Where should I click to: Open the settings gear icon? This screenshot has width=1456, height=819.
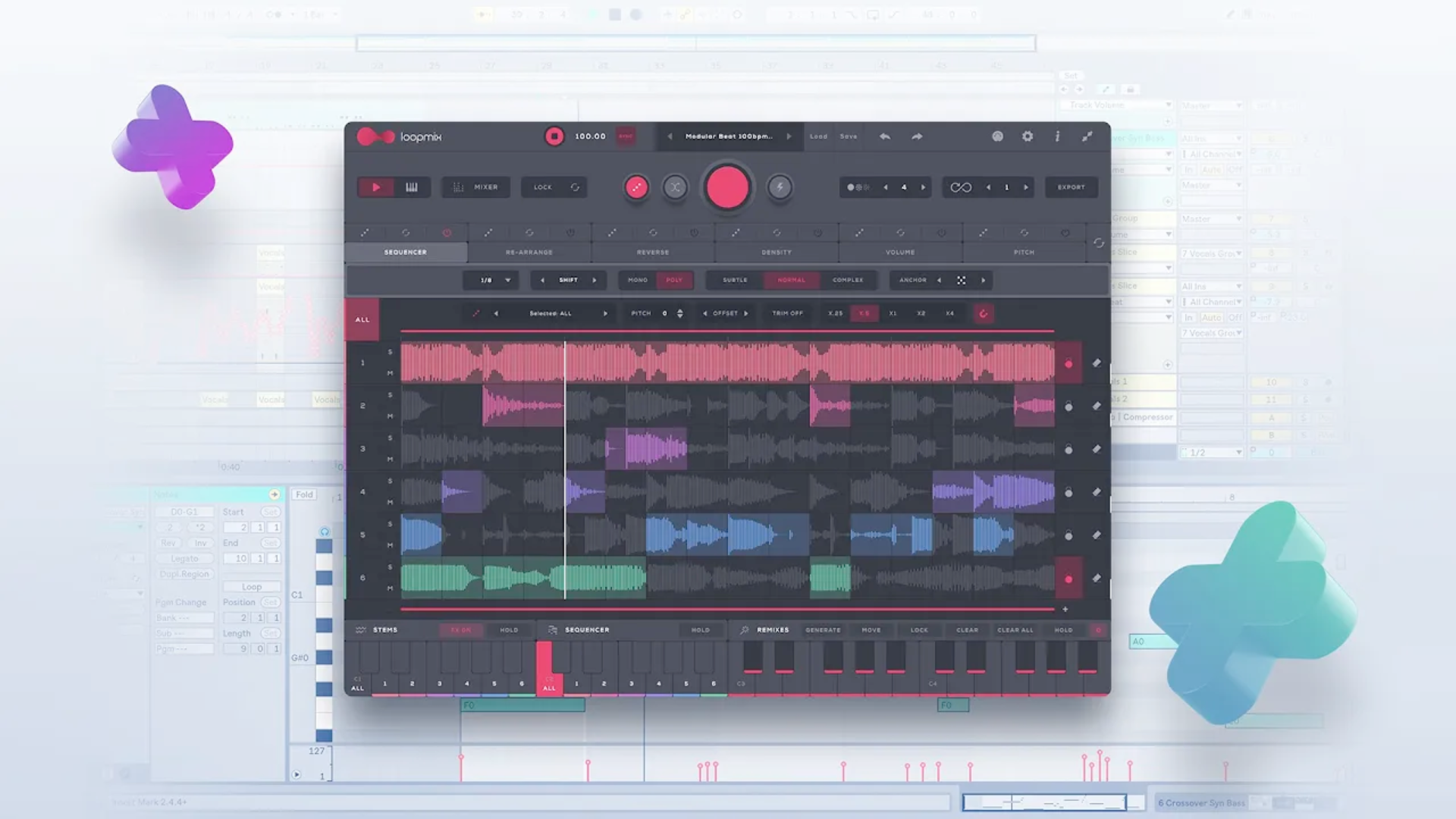coord(1028,136)
